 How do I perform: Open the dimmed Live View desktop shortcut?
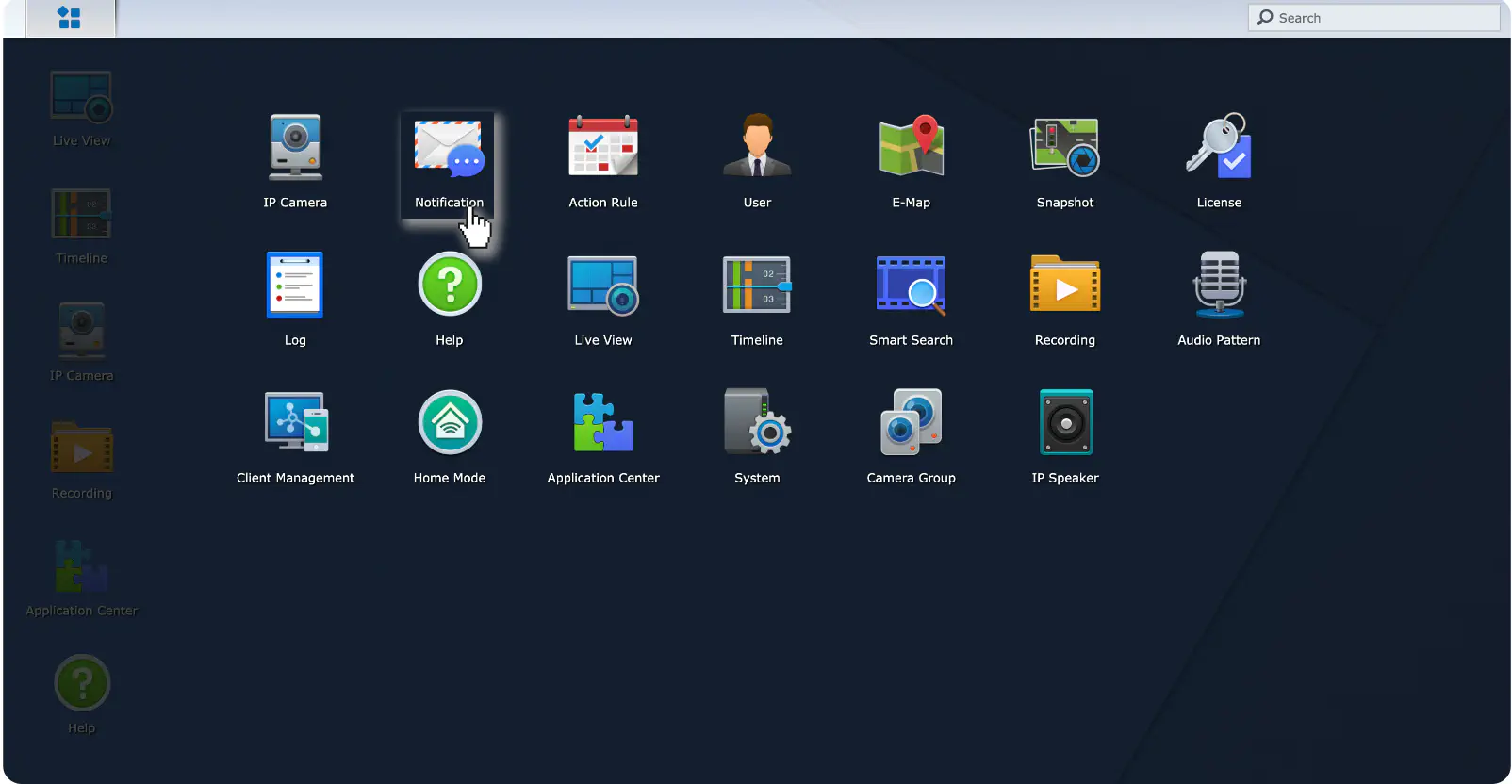tap(82, 109)
